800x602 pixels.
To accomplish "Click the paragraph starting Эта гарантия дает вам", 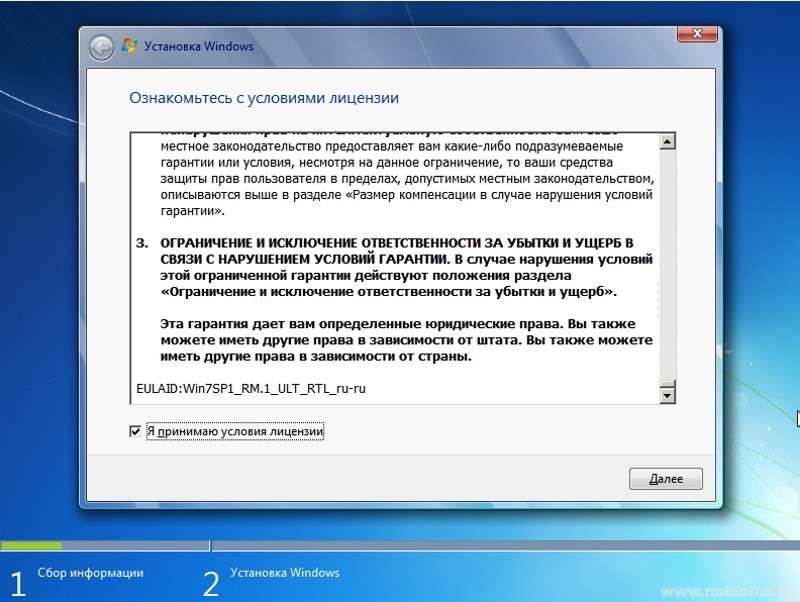I will pyautogui.click(x=406, y=340).
